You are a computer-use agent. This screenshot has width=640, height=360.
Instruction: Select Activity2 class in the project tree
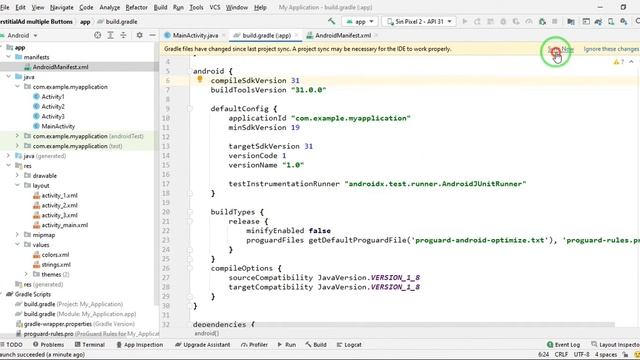click(53, 107)
